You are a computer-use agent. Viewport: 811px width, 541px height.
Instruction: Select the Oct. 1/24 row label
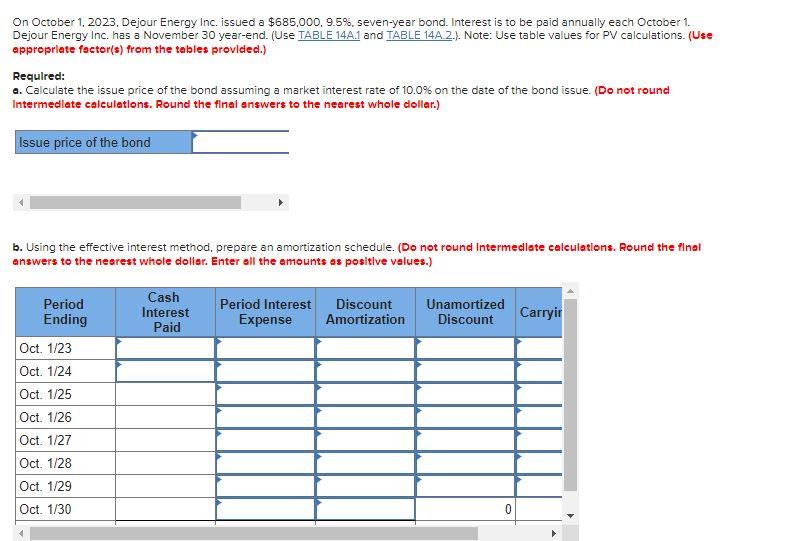[x=46, y=371]
